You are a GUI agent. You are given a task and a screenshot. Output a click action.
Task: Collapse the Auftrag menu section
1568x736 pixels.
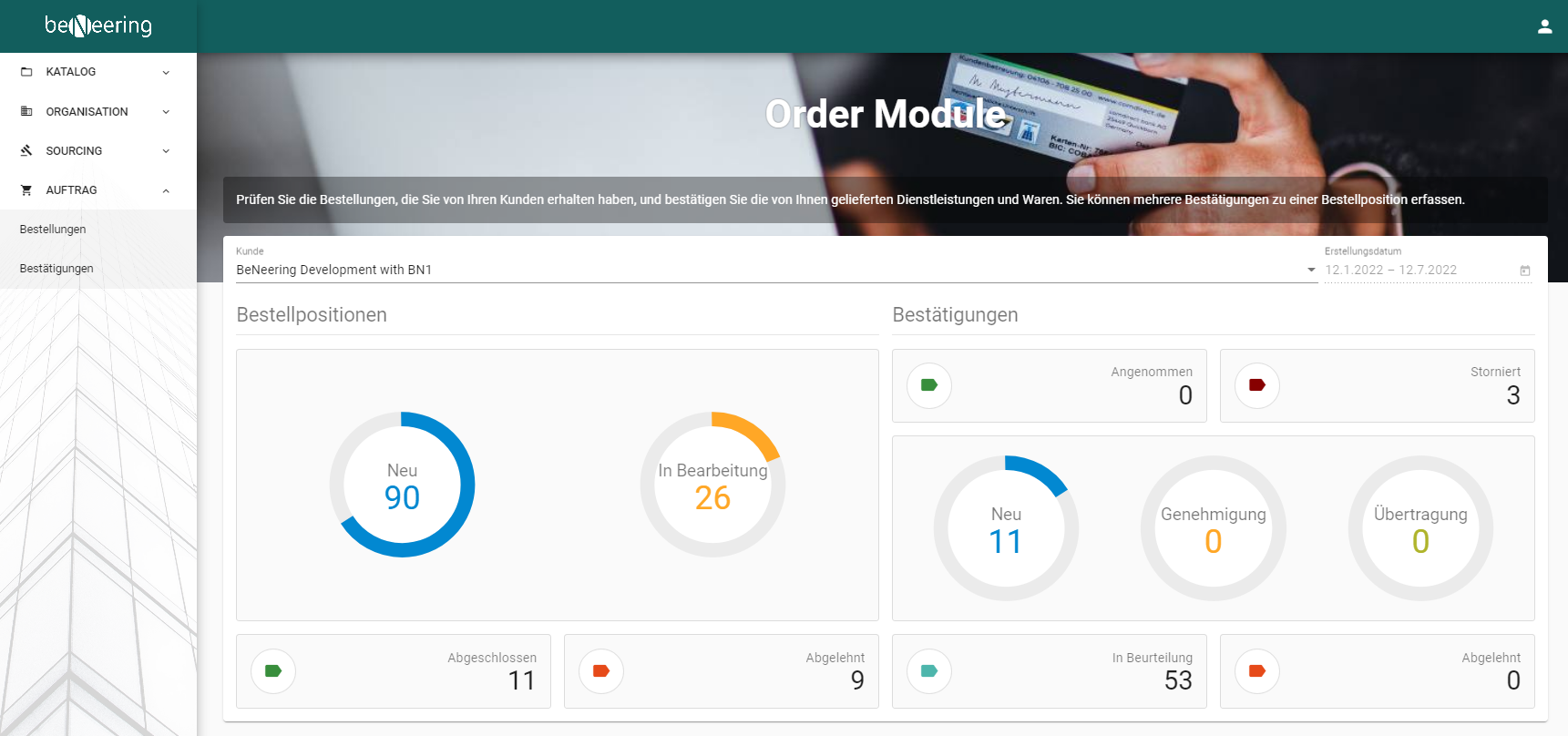pyautogui.click(x=97, y=190)
